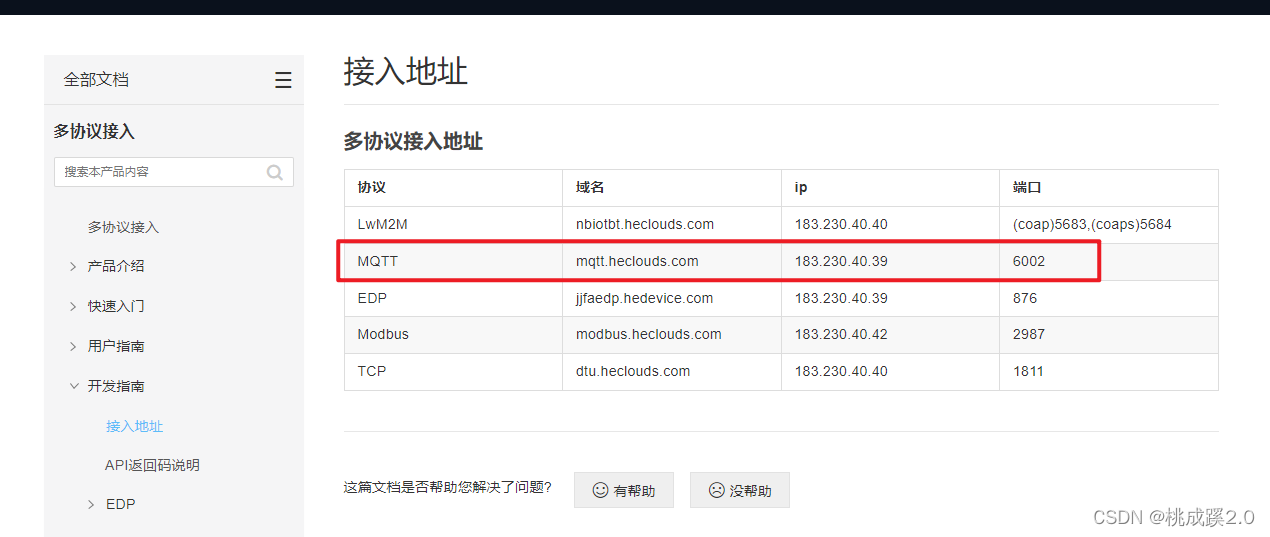Click the search magnifier icon
The width and height of the screenshot is (1270, 537).
[274, 172]
